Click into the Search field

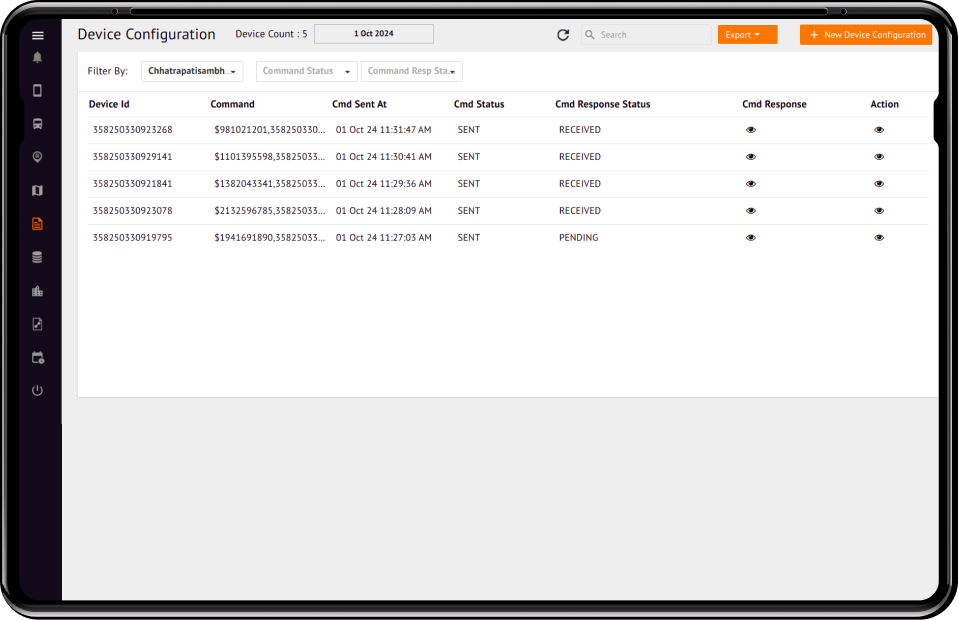652,35
